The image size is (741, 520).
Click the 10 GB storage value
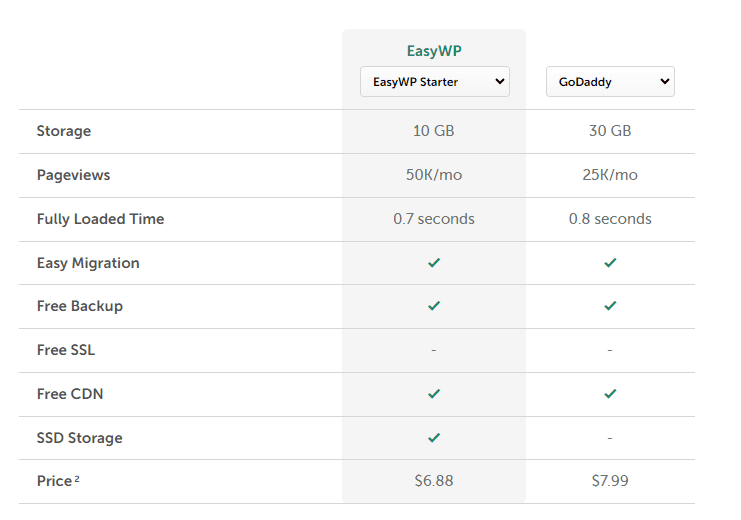pos(434,131)
